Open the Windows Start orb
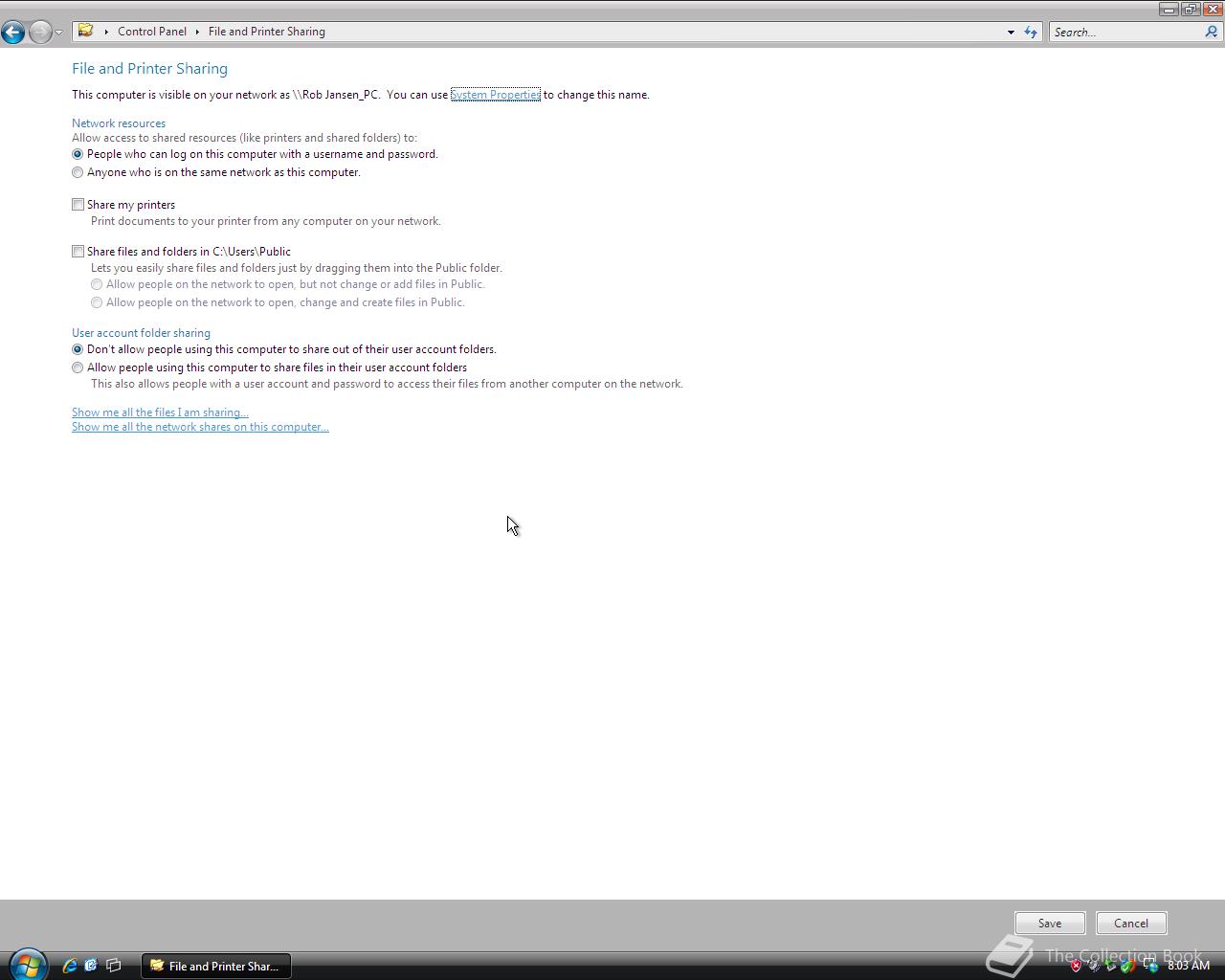This screenshot has height=980, width=1225. 28,964
